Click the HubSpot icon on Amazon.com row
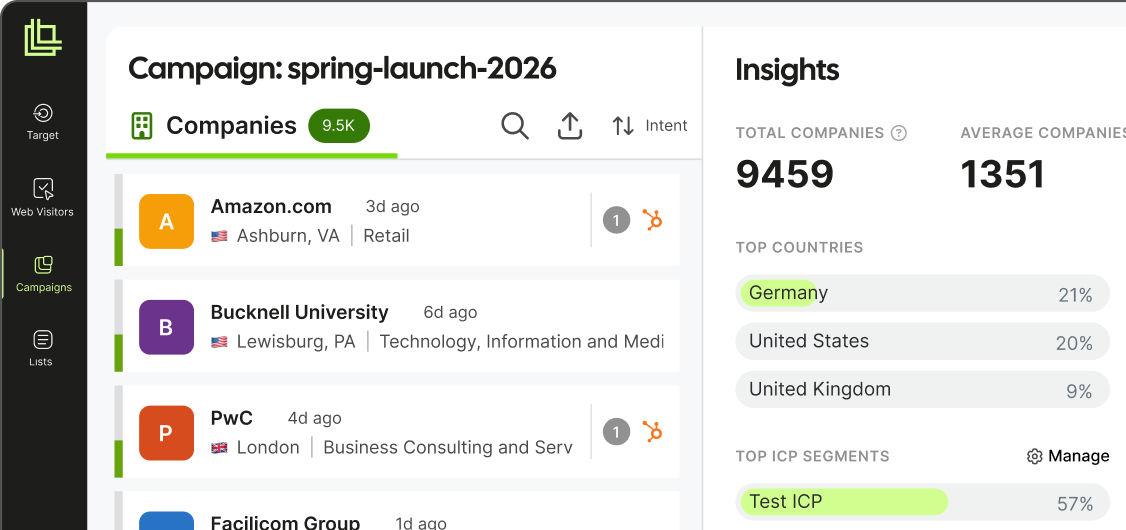Viewport: 1126px width, 530px height. [x=652, y=220]
